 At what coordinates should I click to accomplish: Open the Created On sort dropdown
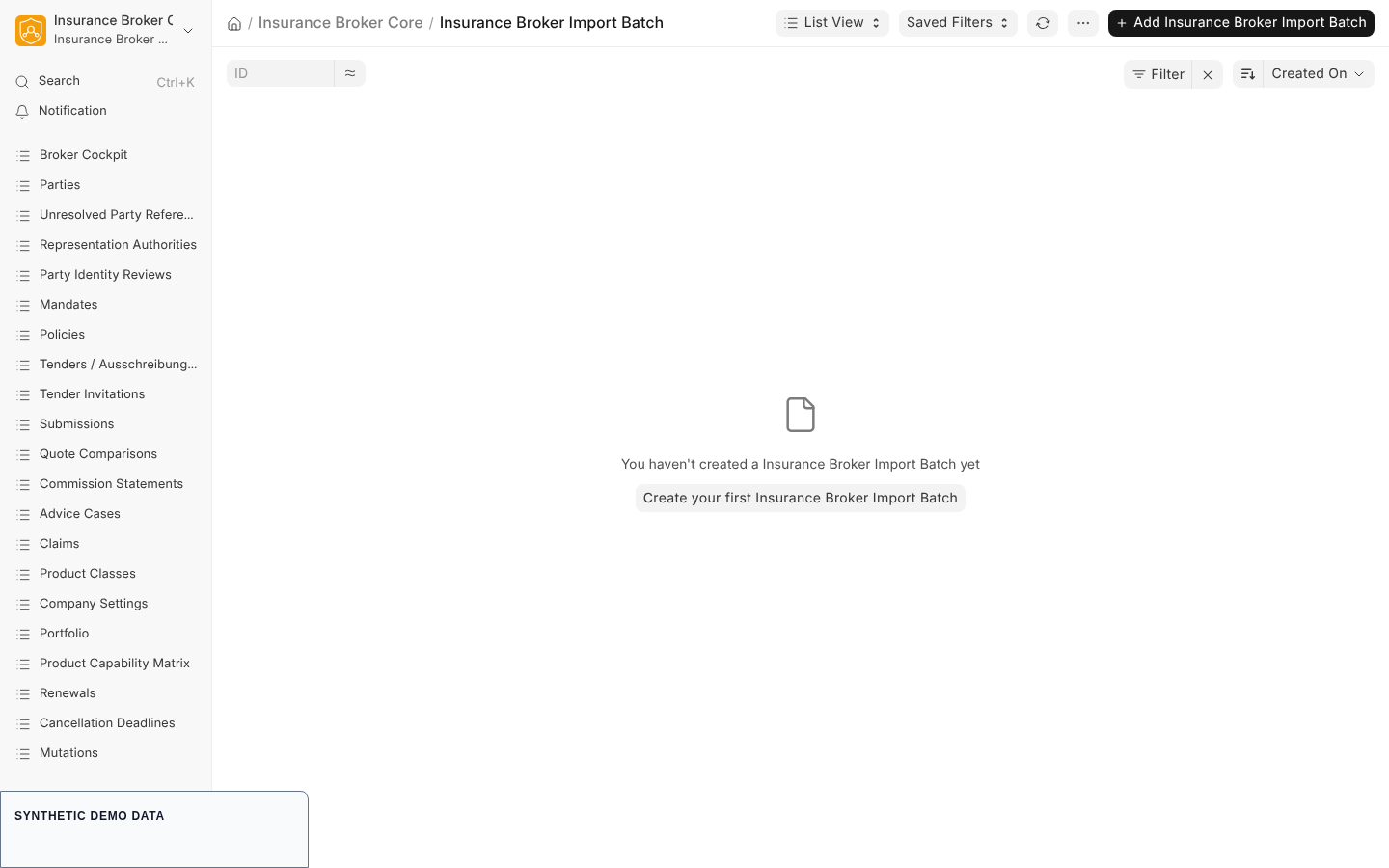click(1319, 74)
